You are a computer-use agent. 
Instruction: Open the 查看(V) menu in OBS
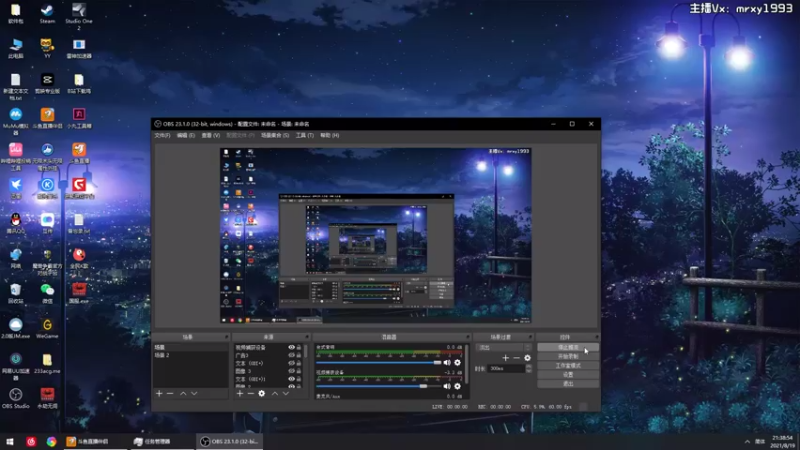[x=211, y=136]
